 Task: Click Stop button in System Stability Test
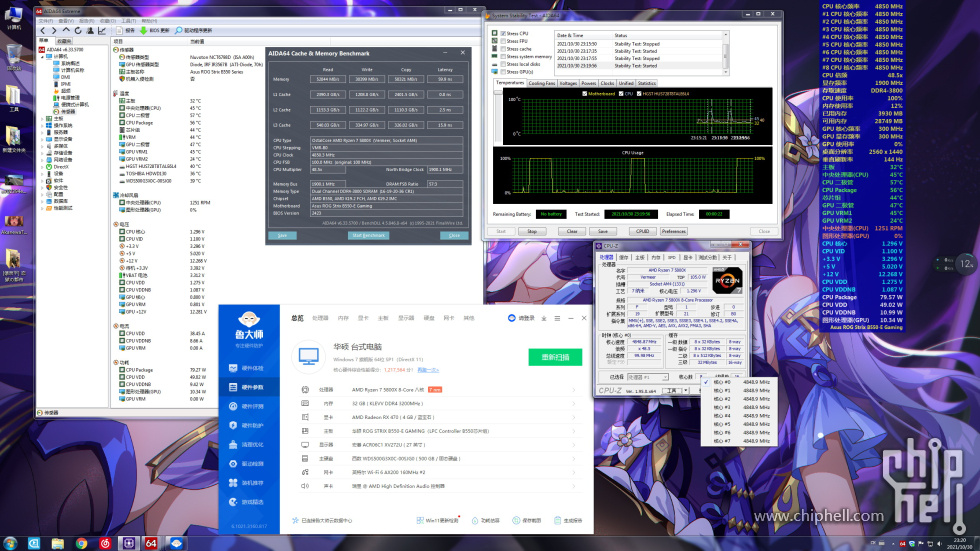532,231
